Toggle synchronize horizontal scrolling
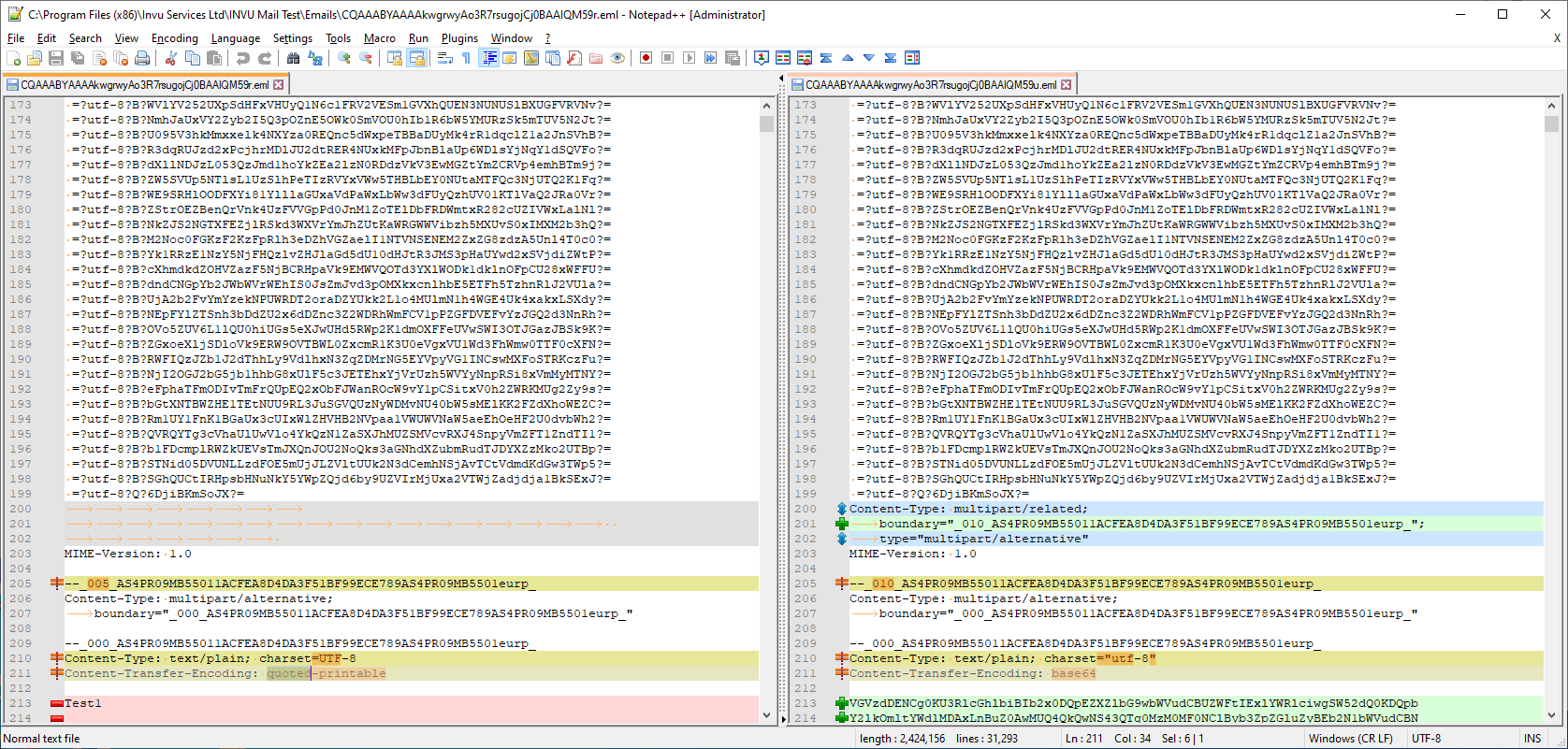The image size is (1568, 749). 416,58
